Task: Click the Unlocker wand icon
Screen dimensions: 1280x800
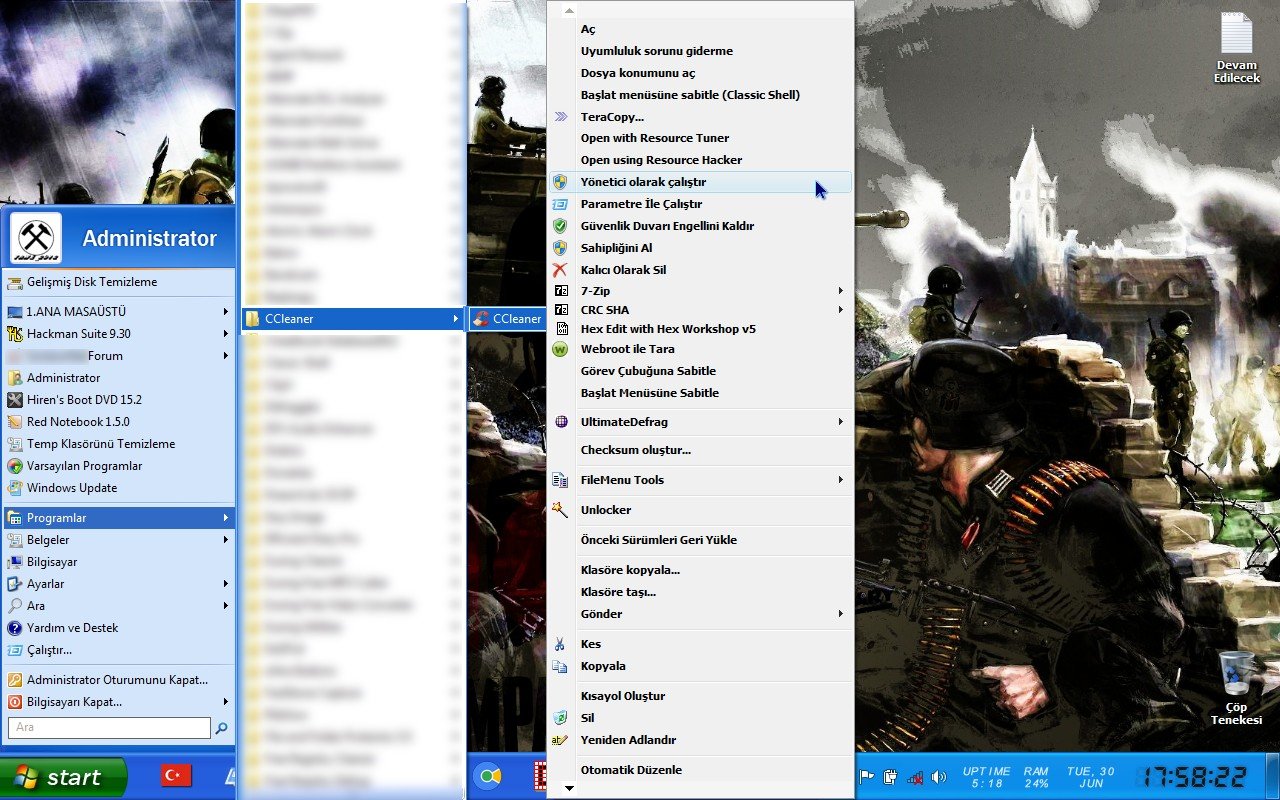Action: coord(561,510)
